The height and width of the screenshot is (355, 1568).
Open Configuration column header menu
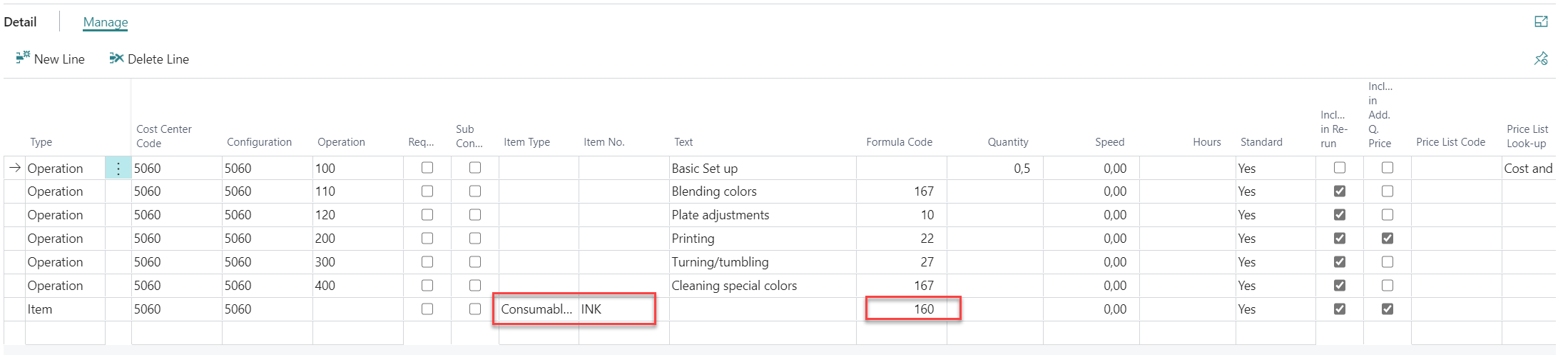coord(259,142)
